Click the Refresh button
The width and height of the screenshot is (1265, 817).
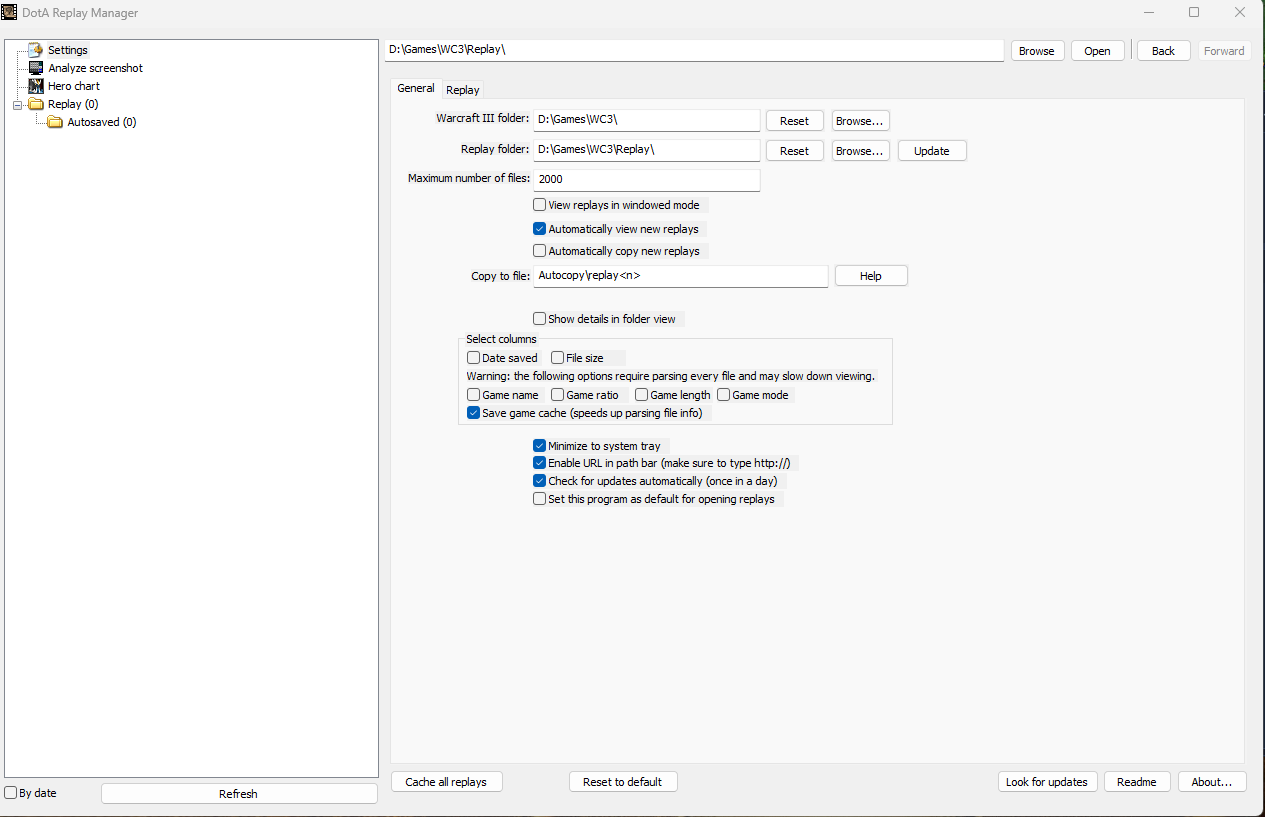(239, 794)
